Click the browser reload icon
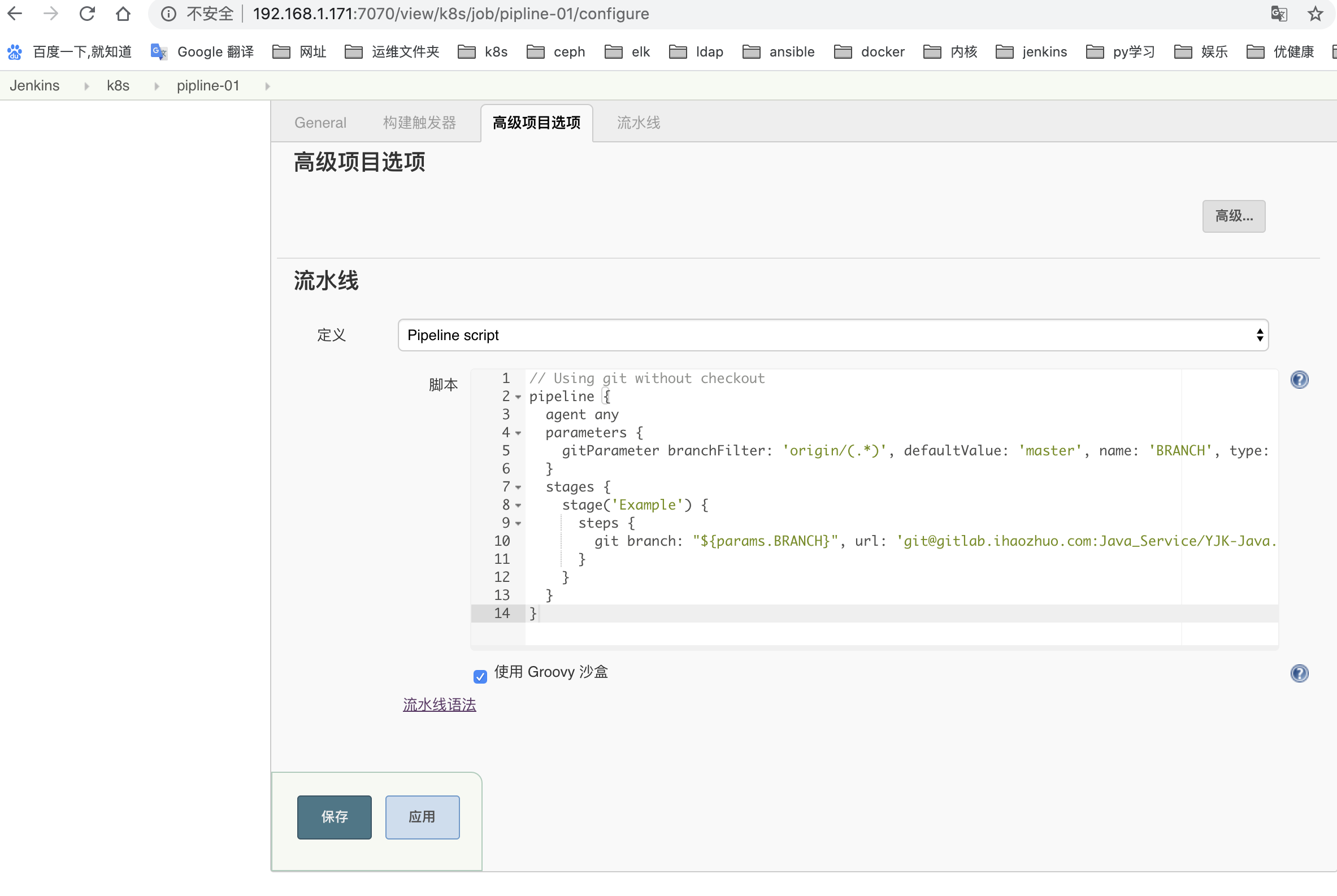 [x=87, y=14]
